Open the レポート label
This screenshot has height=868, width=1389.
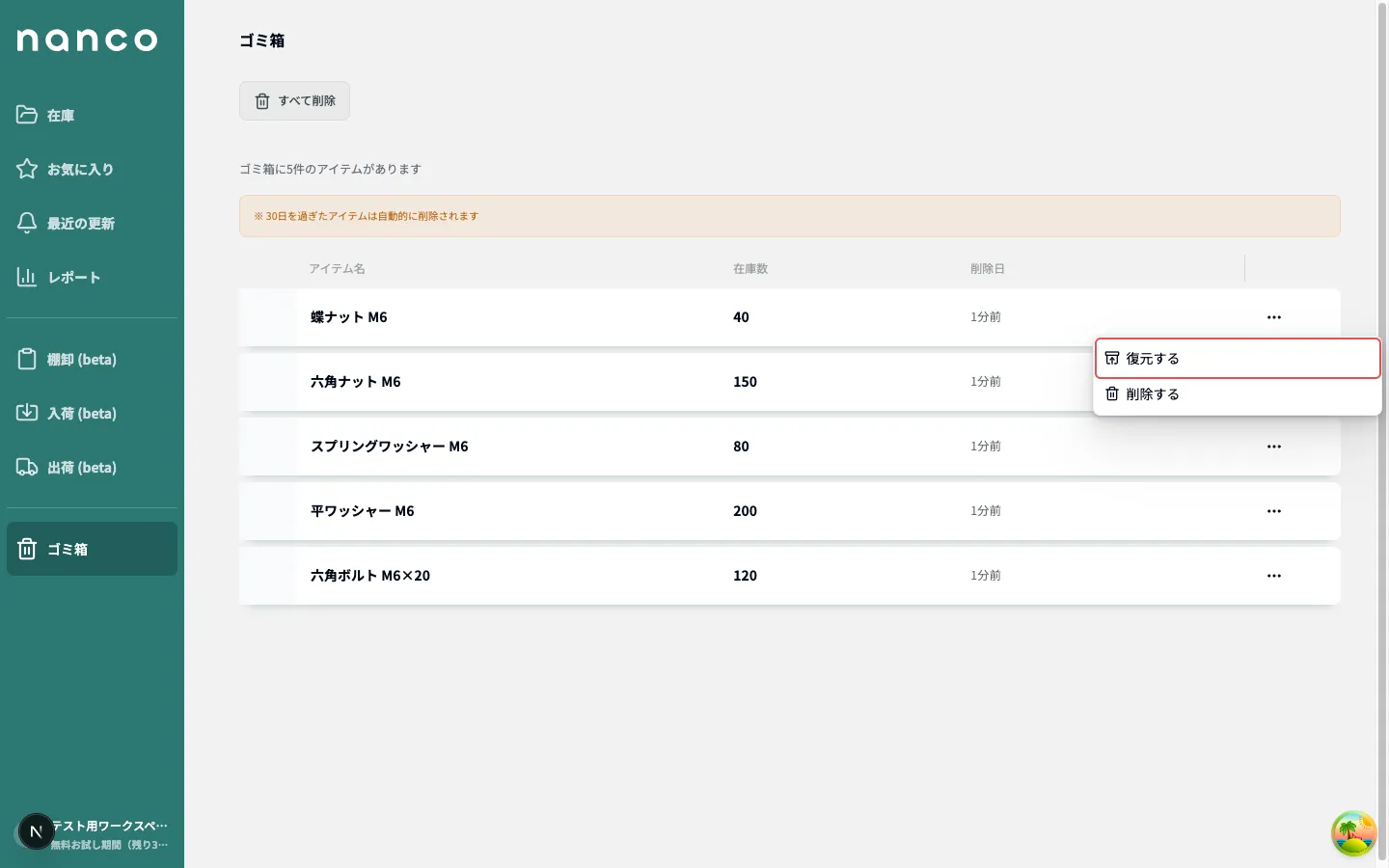[74, 278]
